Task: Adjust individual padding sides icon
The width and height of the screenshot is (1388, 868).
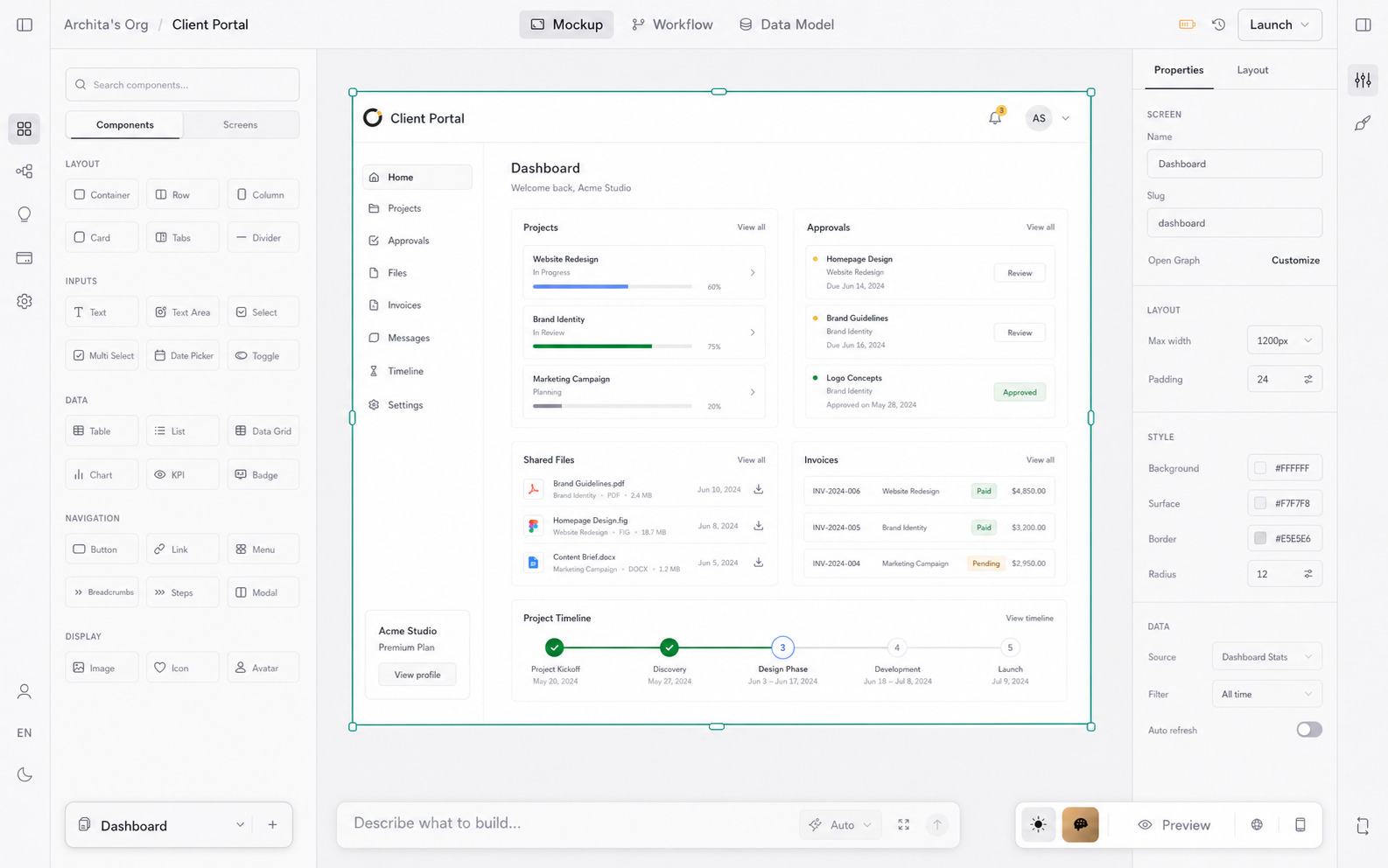Action: tap(1308, 380)
